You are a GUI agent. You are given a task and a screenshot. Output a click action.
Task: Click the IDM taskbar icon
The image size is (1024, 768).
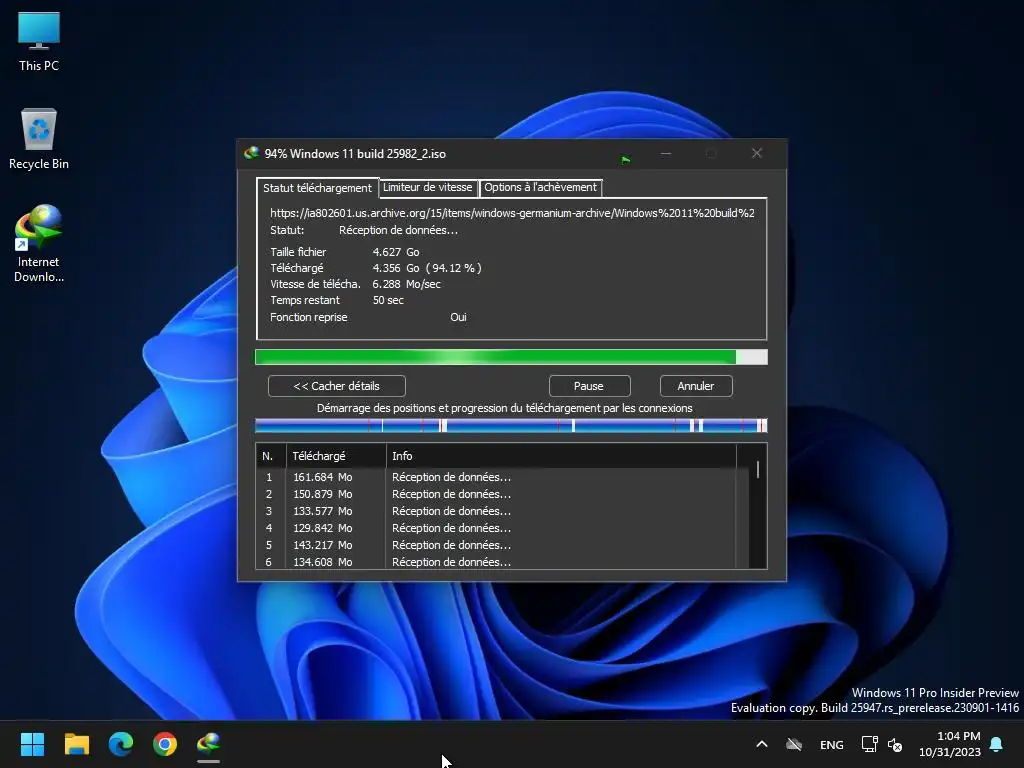(208, 744)
